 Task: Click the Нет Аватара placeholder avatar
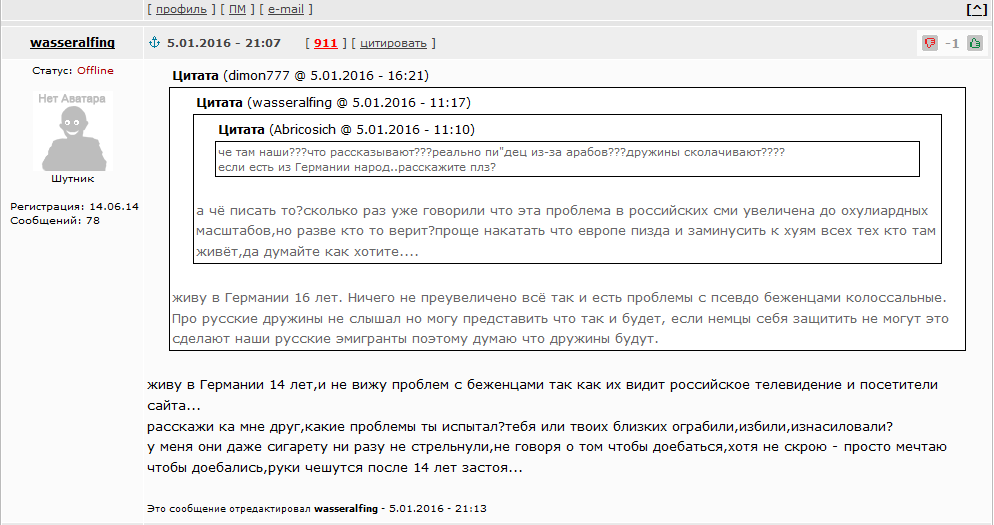[x=72, y=131]
